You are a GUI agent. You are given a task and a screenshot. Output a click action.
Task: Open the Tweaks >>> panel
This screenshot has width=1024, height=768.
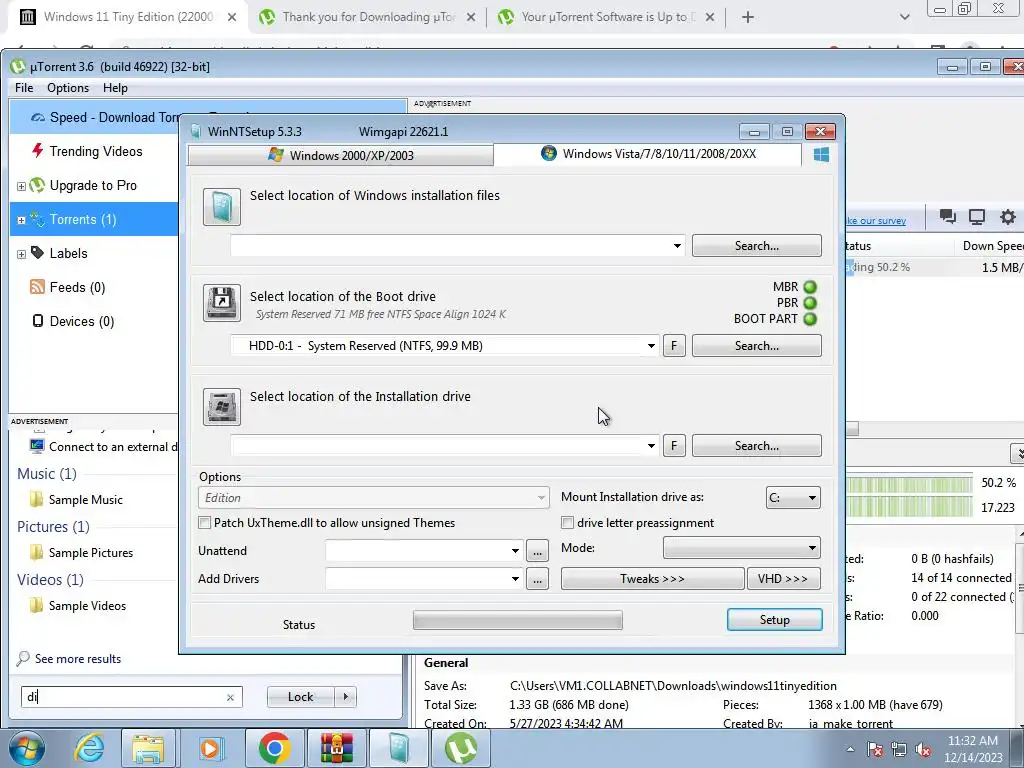(x=652, y=579)
